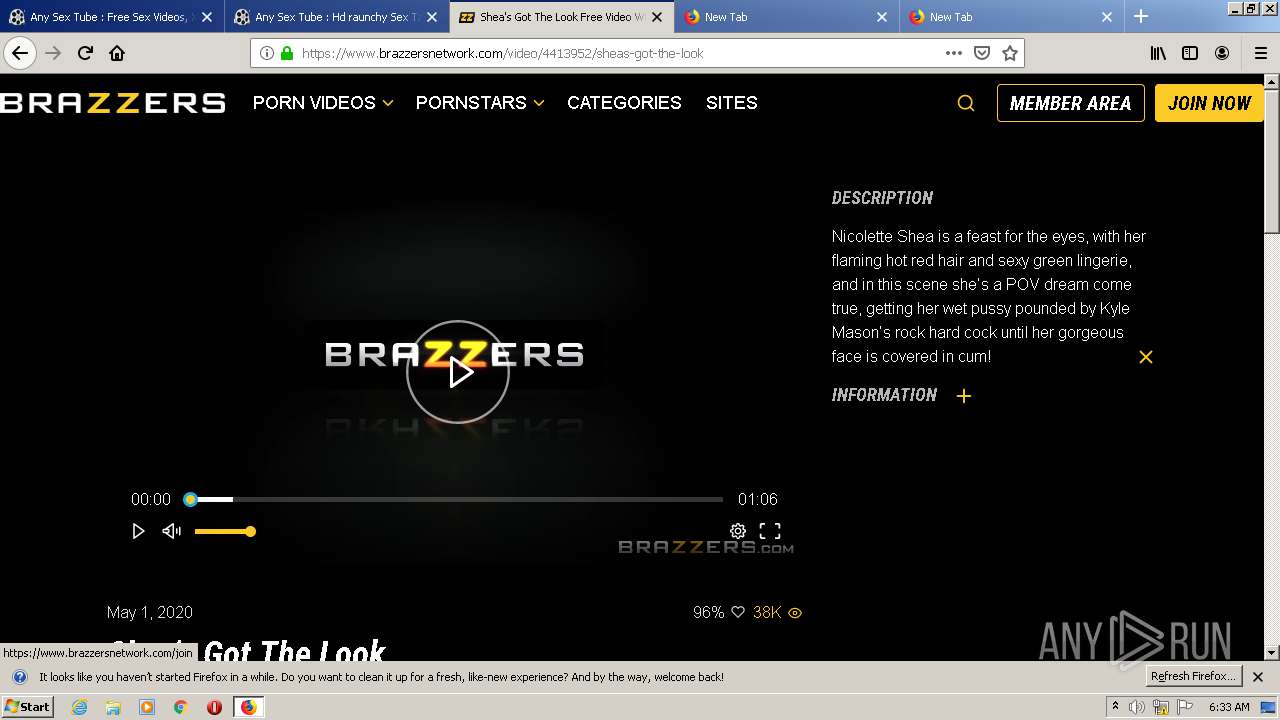Switch to the last New Tab

click(1010, 17)
